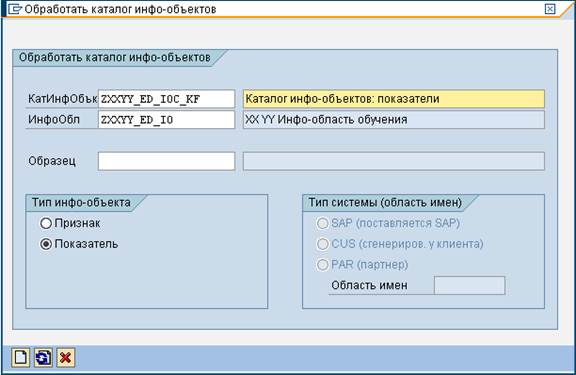Click the red X Cancel icon

pyautogui.click(x=65, y=357)
